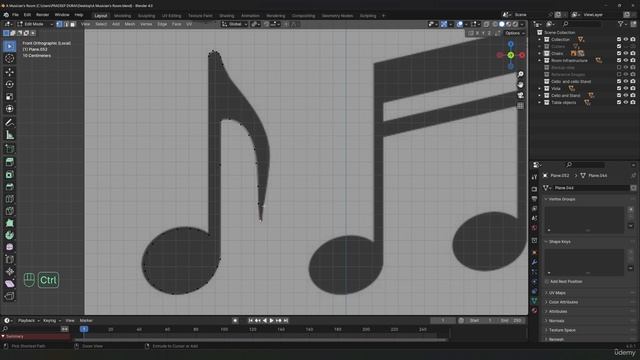640x360 pixels.
Task: Expand the Viola collection
Action: click(540, 88)
